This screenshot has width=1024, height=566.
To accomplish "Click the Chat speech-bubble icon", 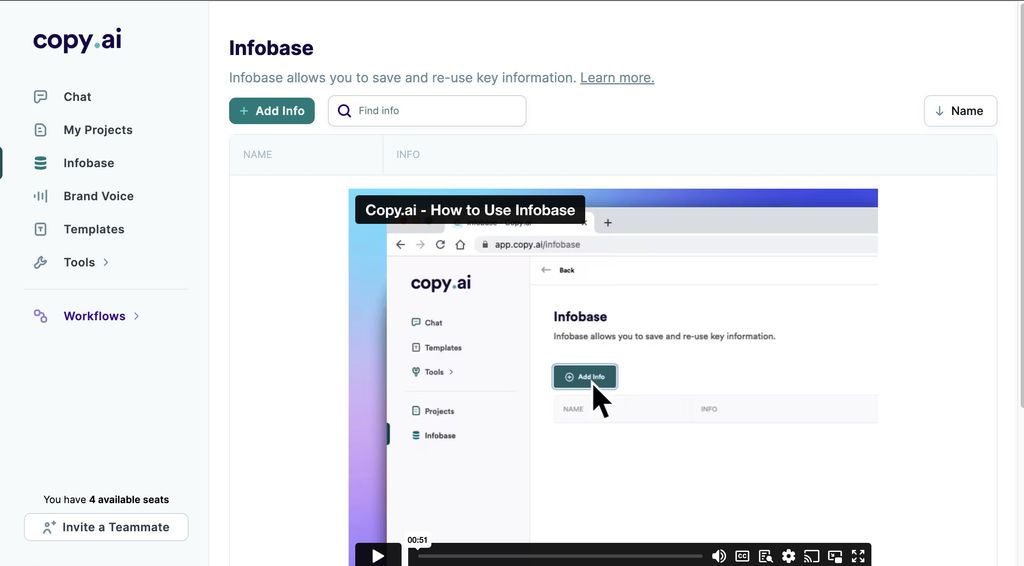I will [40, 97].
